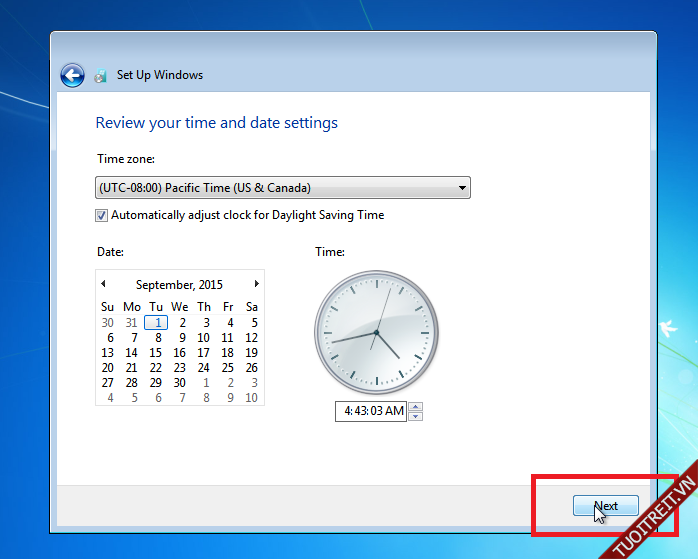Select grayed-out August 31 date
The image size is (698, 559).
click(132, 322)
